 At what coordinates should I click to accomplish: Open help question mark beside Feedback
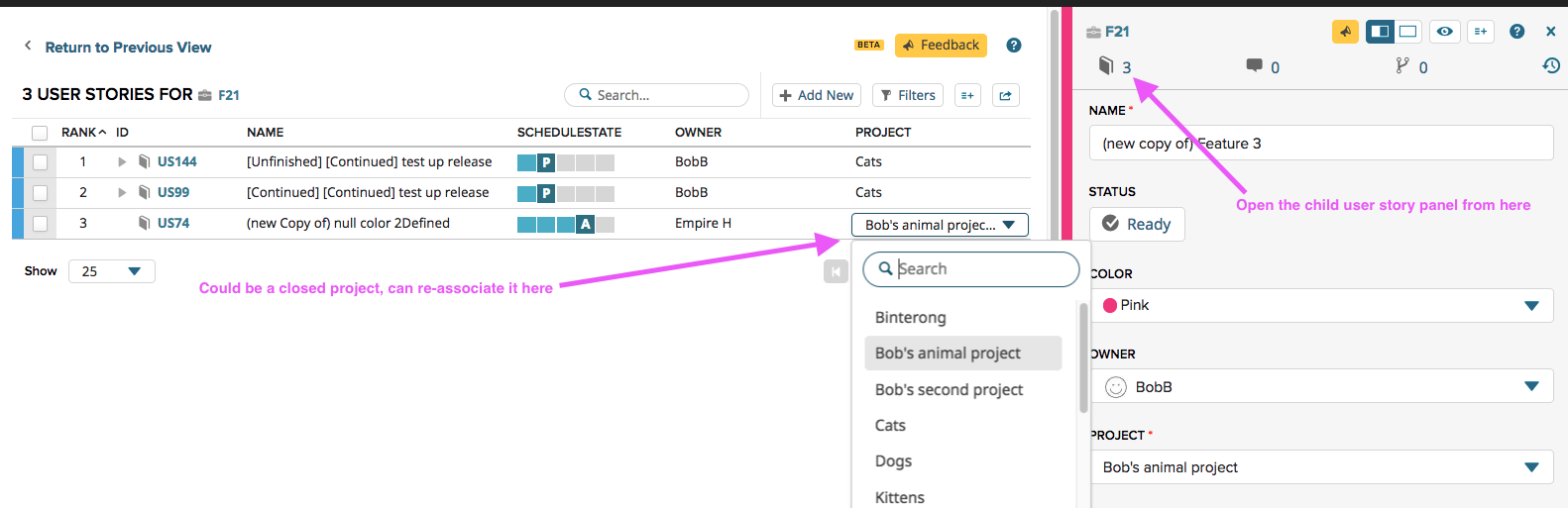click(x=1014, y=45)
